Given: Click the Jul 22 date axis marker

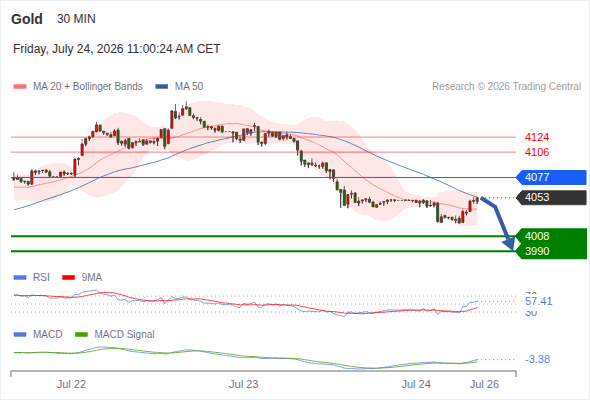Looking at the screenshot, I should 71,384.
